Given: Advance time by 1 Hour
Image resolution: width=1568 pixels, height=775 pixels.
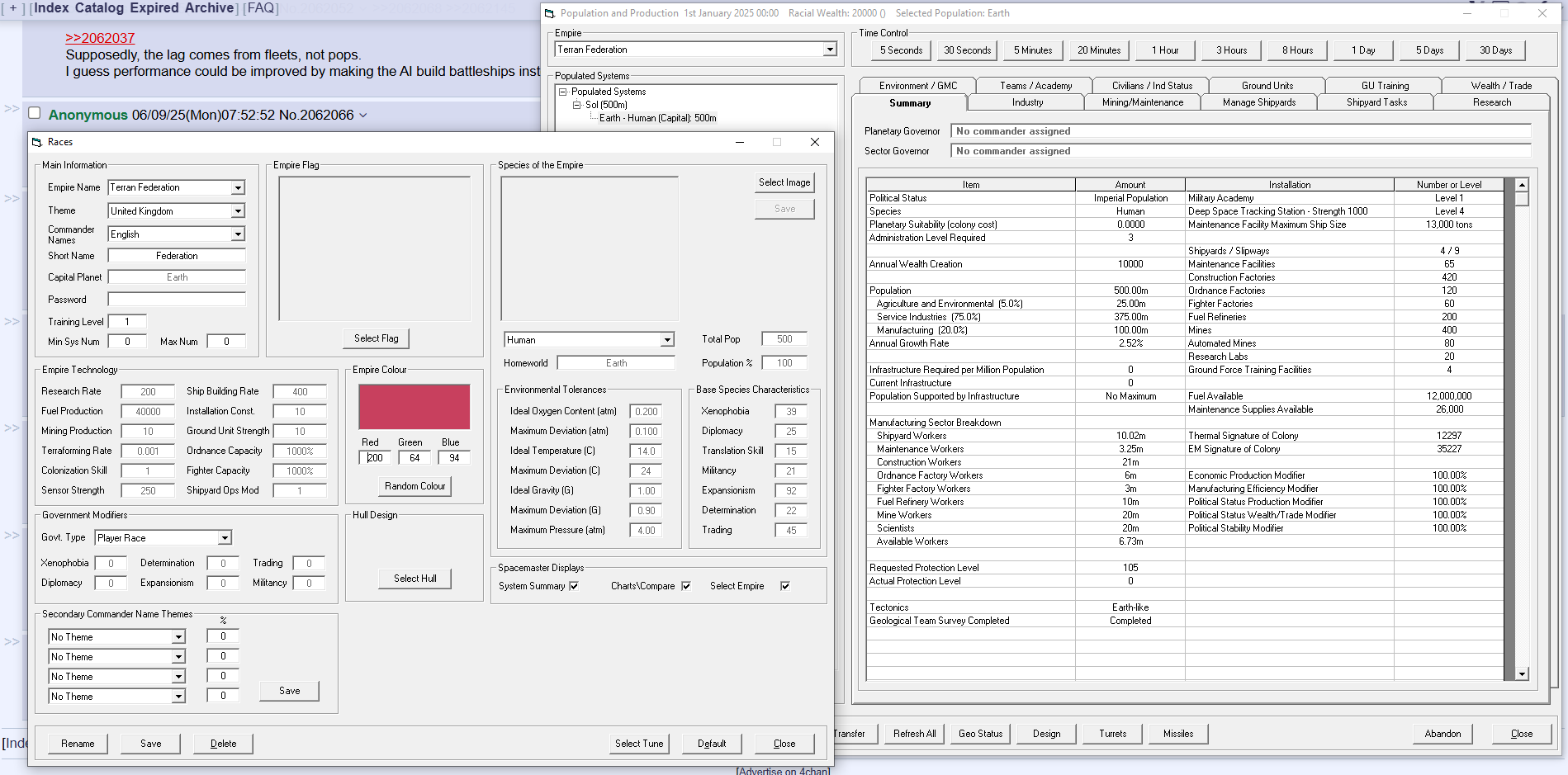Looking at the screenshot, I should (1165, 50).
